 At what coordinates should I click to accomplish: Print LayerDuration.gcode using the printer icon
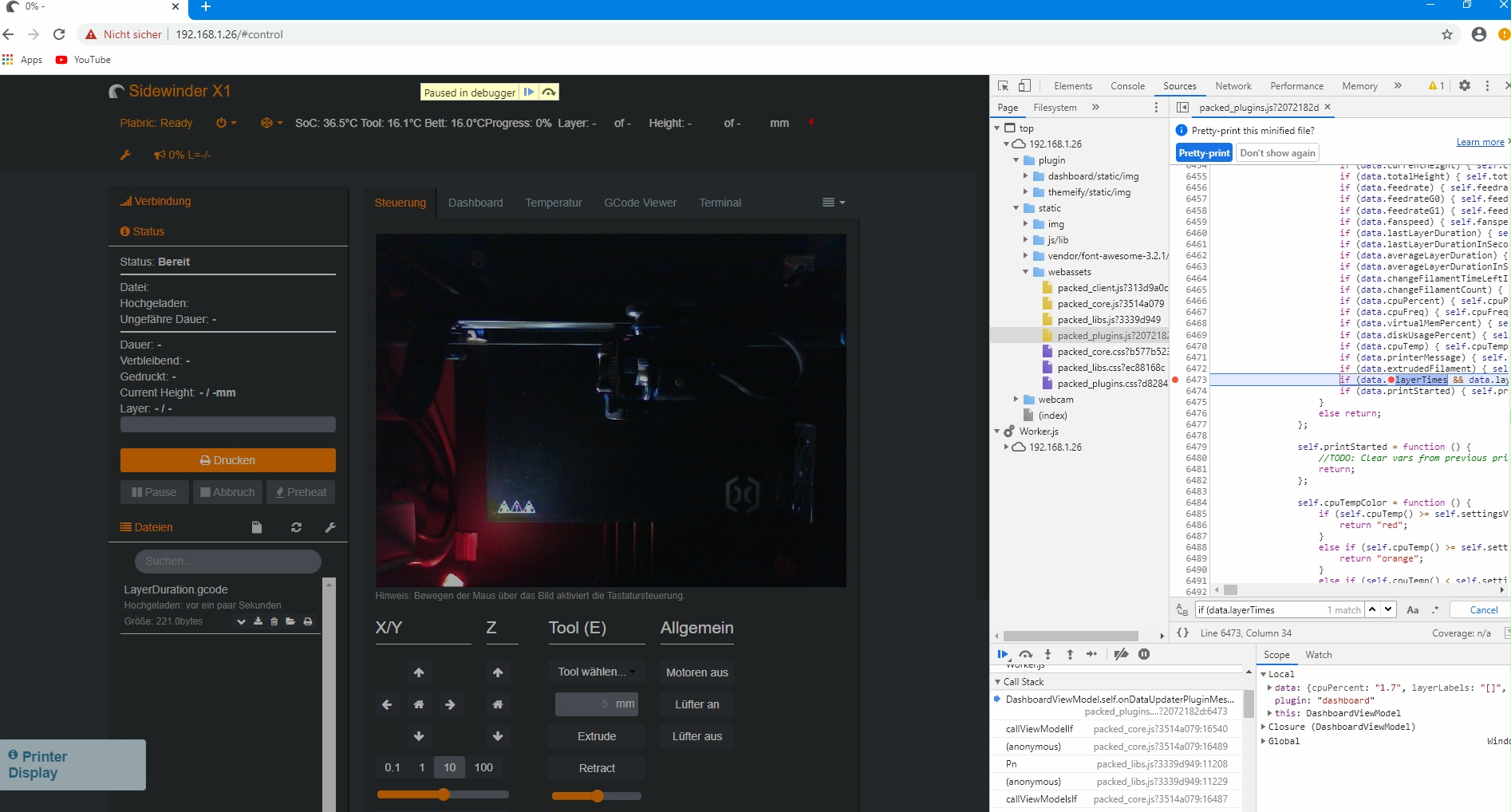308,622
